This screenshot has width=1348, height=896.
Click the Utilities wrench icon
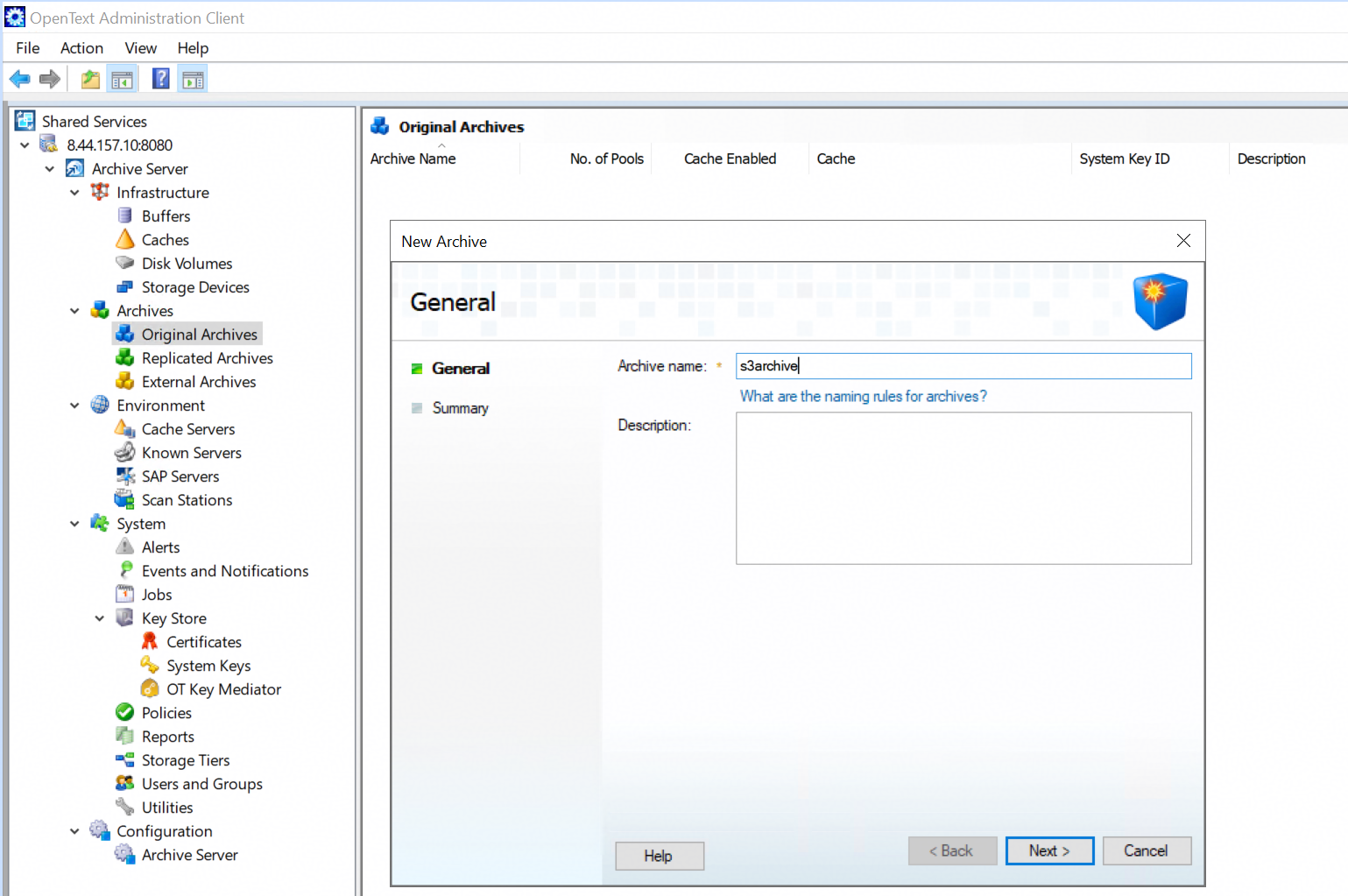click(125, 807)
